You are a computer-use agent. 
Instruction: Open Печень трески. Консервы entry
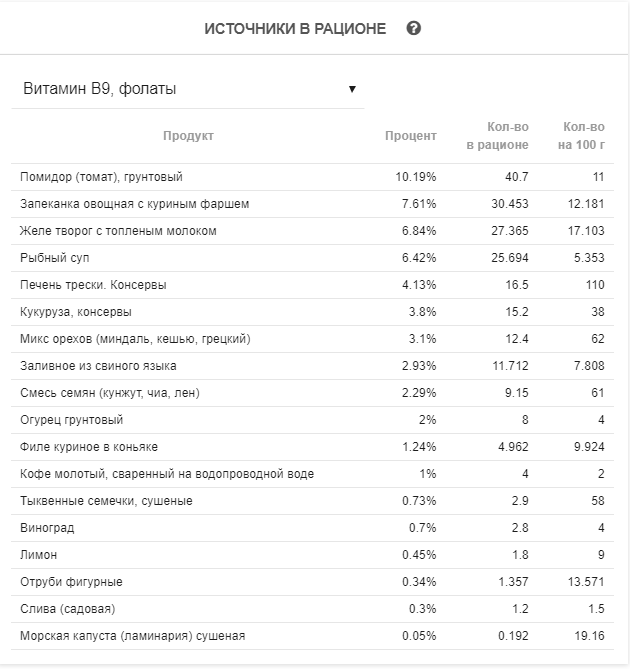(93, 285)
